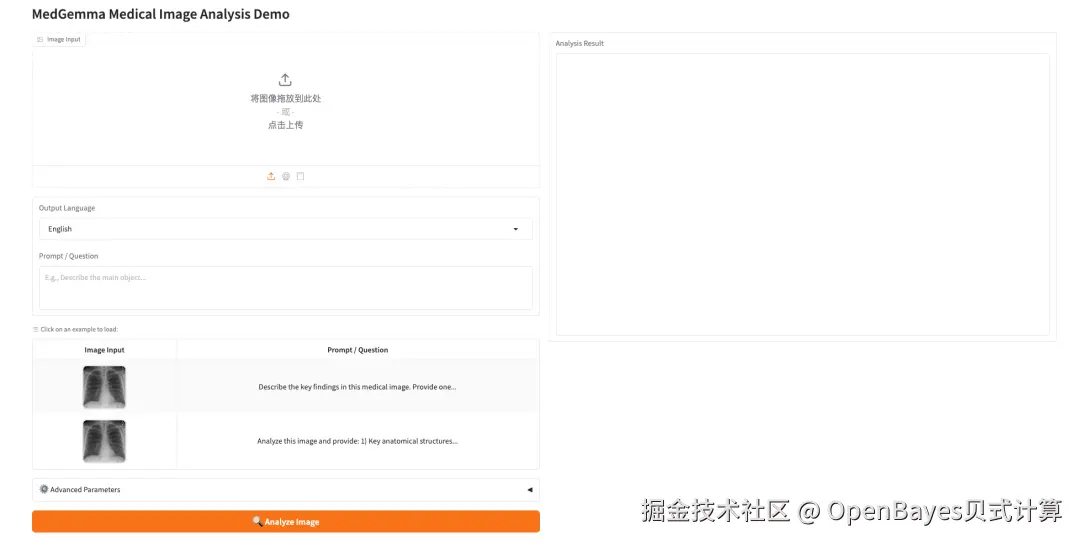Click the '将图像拖放到此处' drop text
Screen dimensions: 1080x543
(285, 99)
